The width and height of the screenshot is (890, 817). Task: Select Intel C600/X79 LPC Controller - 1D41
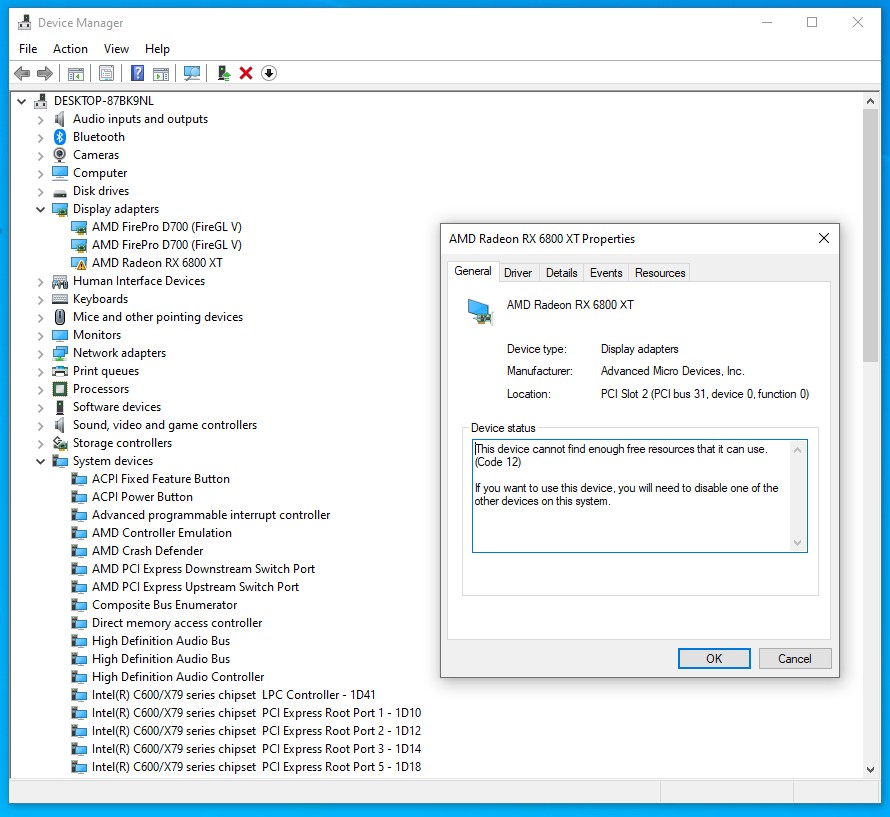(233, 695)
